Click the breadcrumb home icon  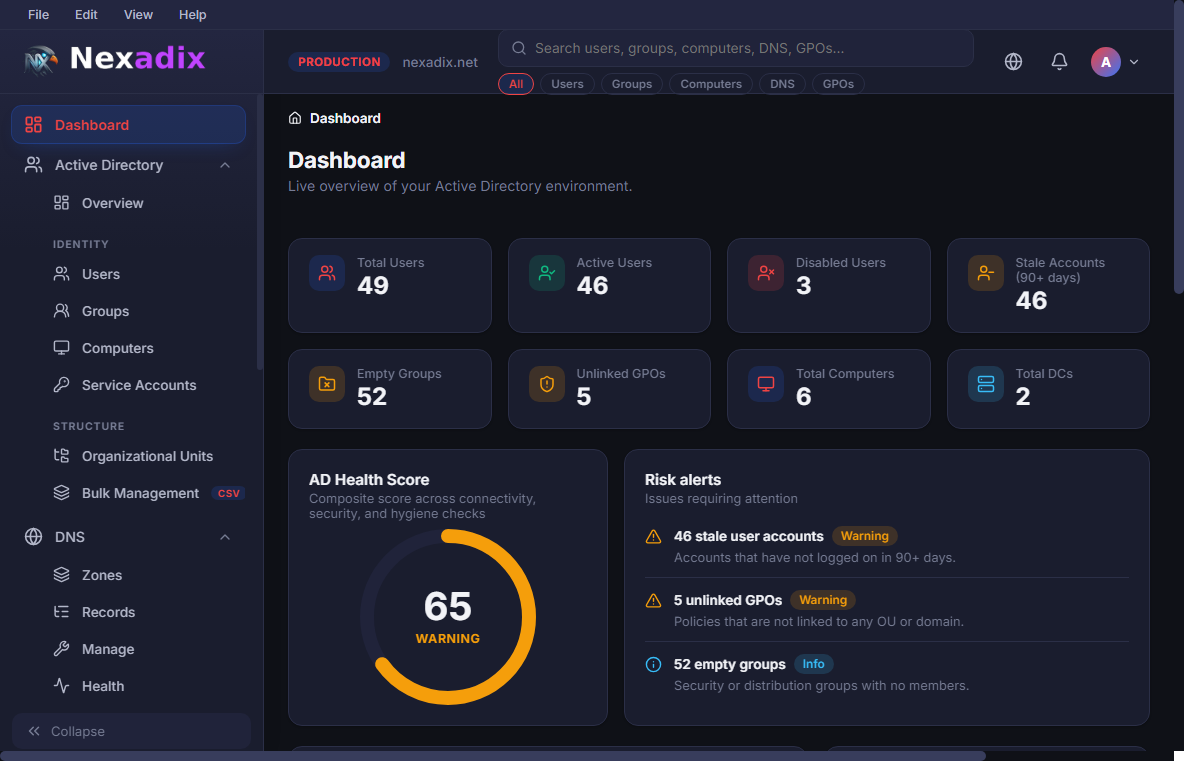[295, 118]
